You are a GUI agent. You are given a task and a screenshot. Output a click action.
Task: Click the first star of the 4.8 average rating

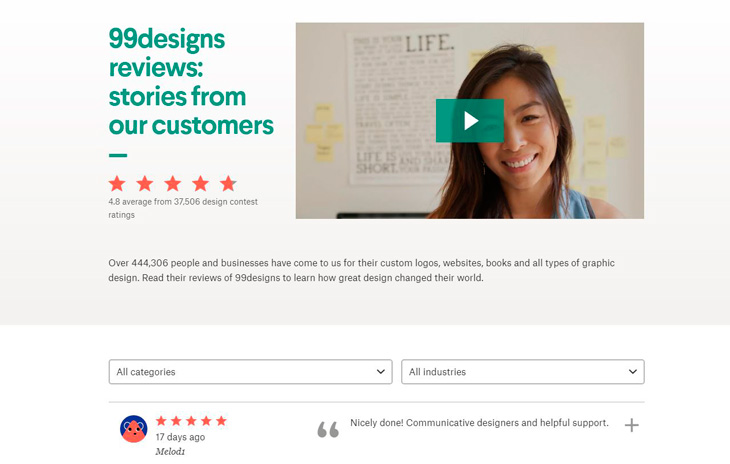point(117,183)
